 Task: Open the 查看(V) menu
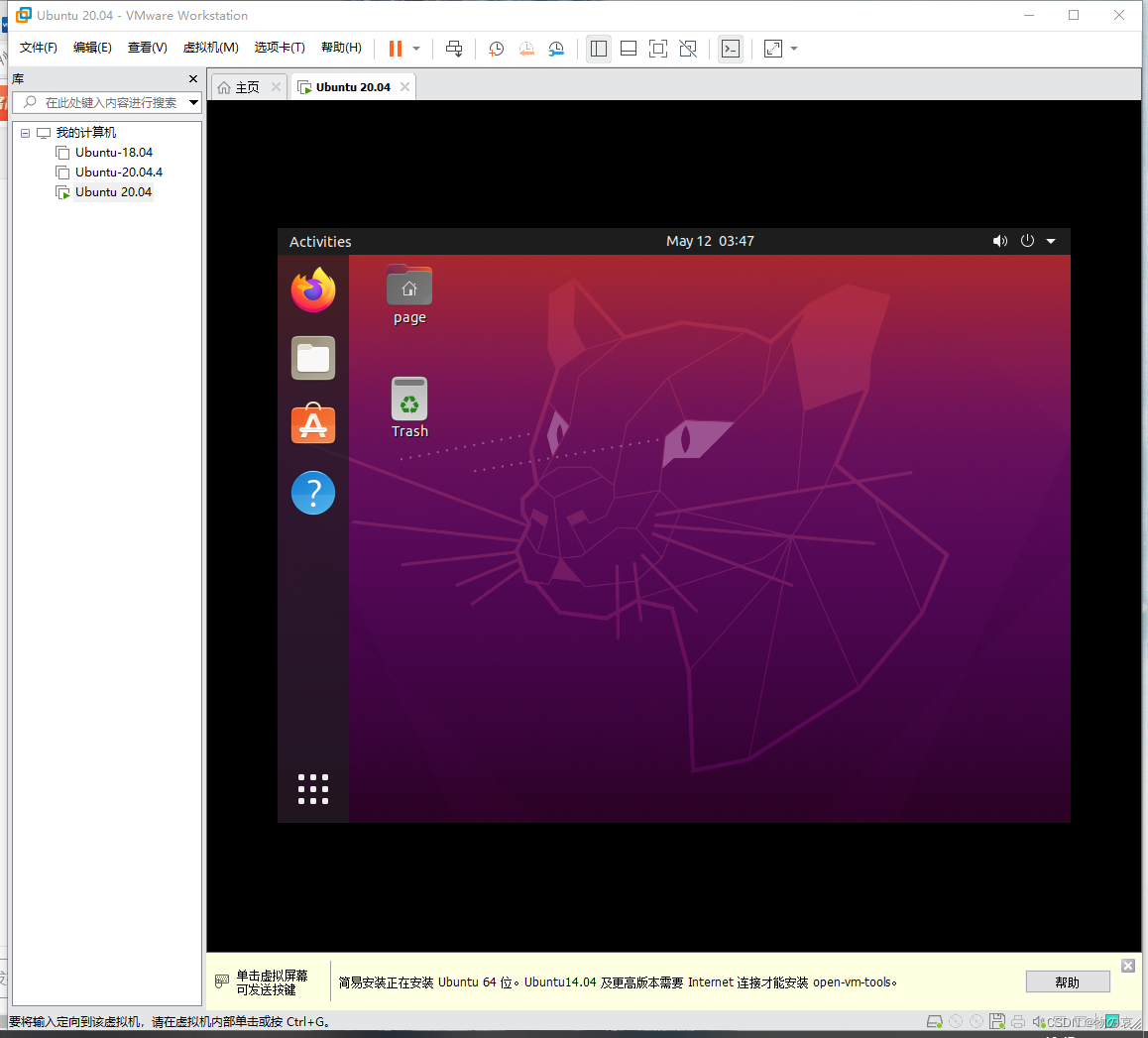[x=147, y=48]
